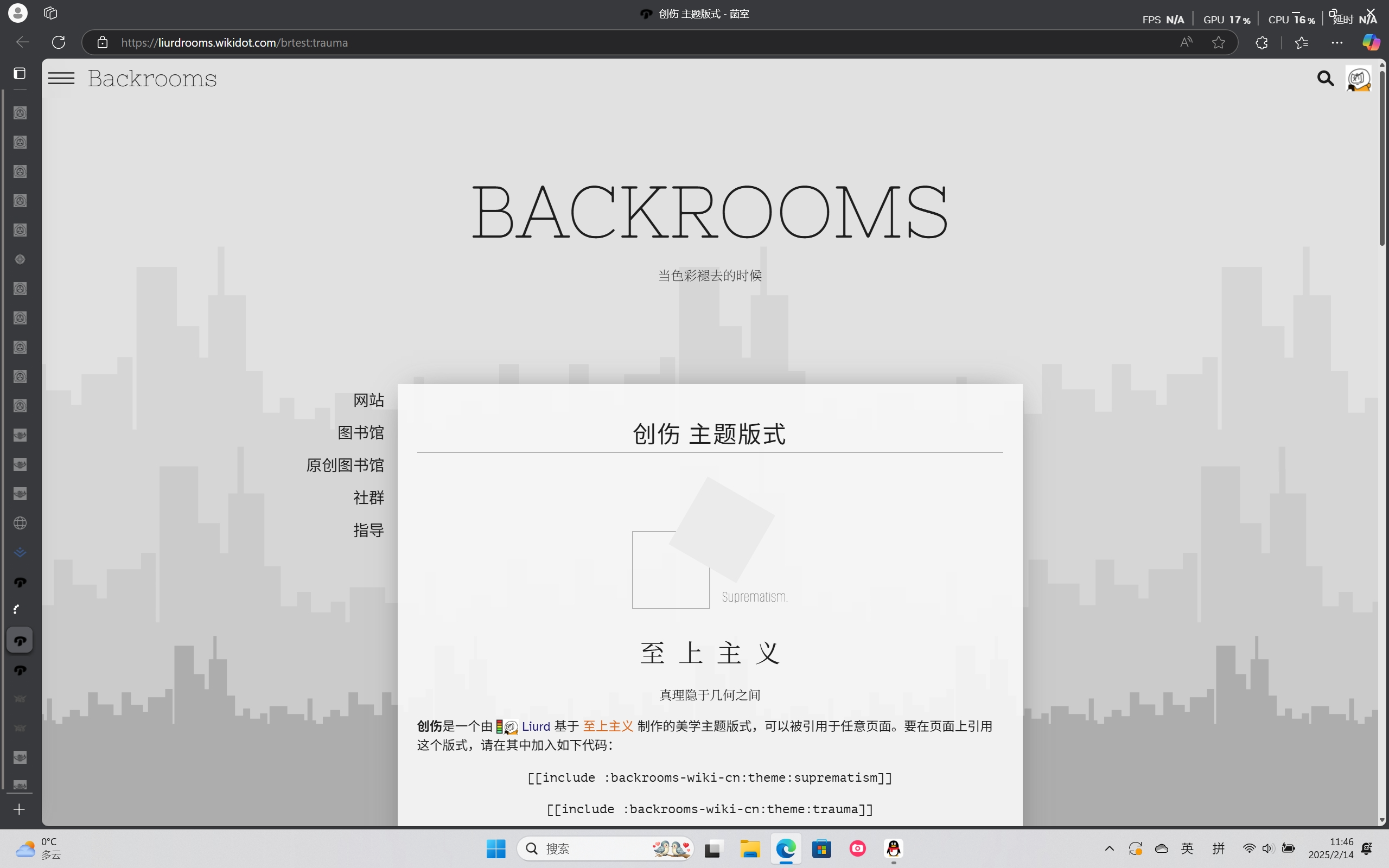1389x868 pixels.
Task: Open the 指导 navigation menu
Action: pyautogui.click(x=368, y=531)
